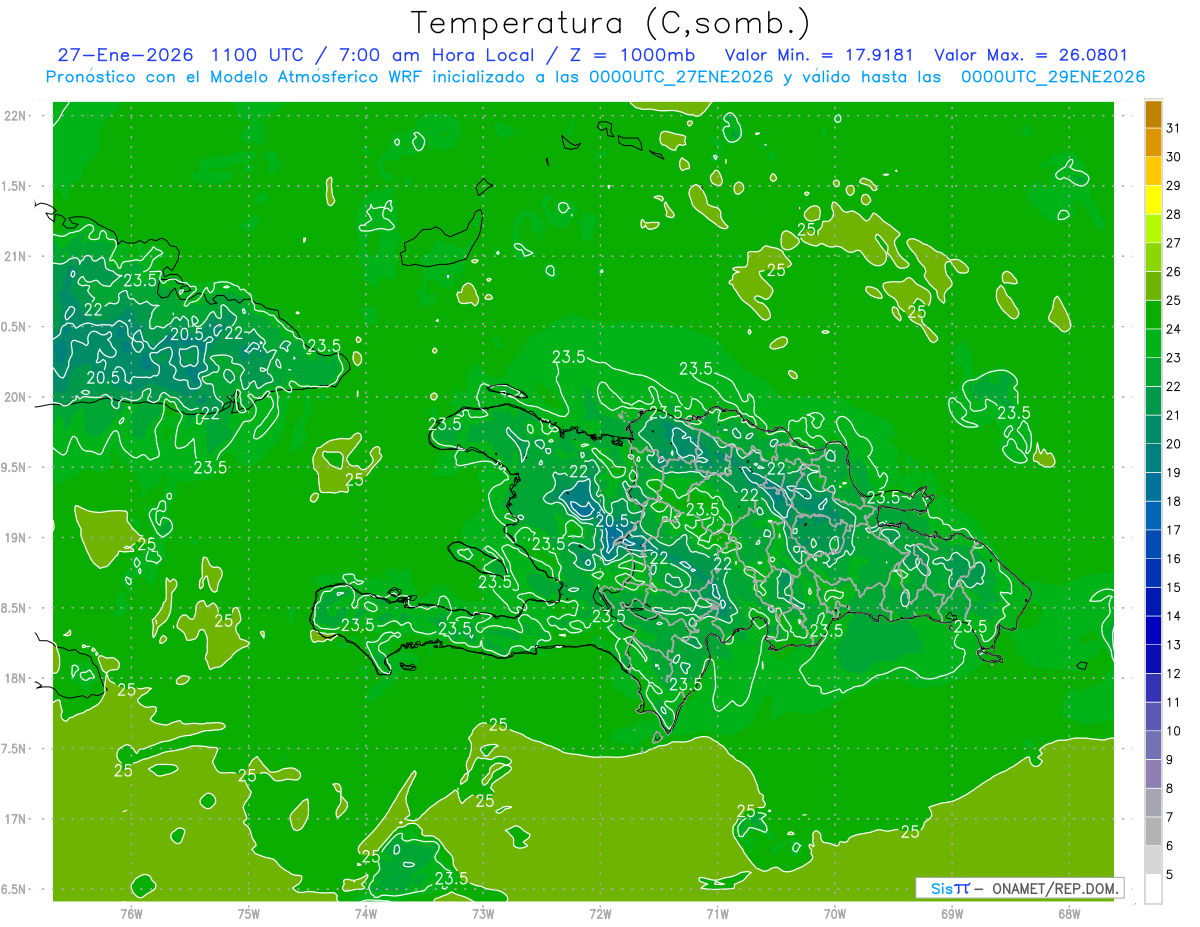
Task: Click the "76W" longitude axis label
Action: pyautogui.click(x=131, y=913)
